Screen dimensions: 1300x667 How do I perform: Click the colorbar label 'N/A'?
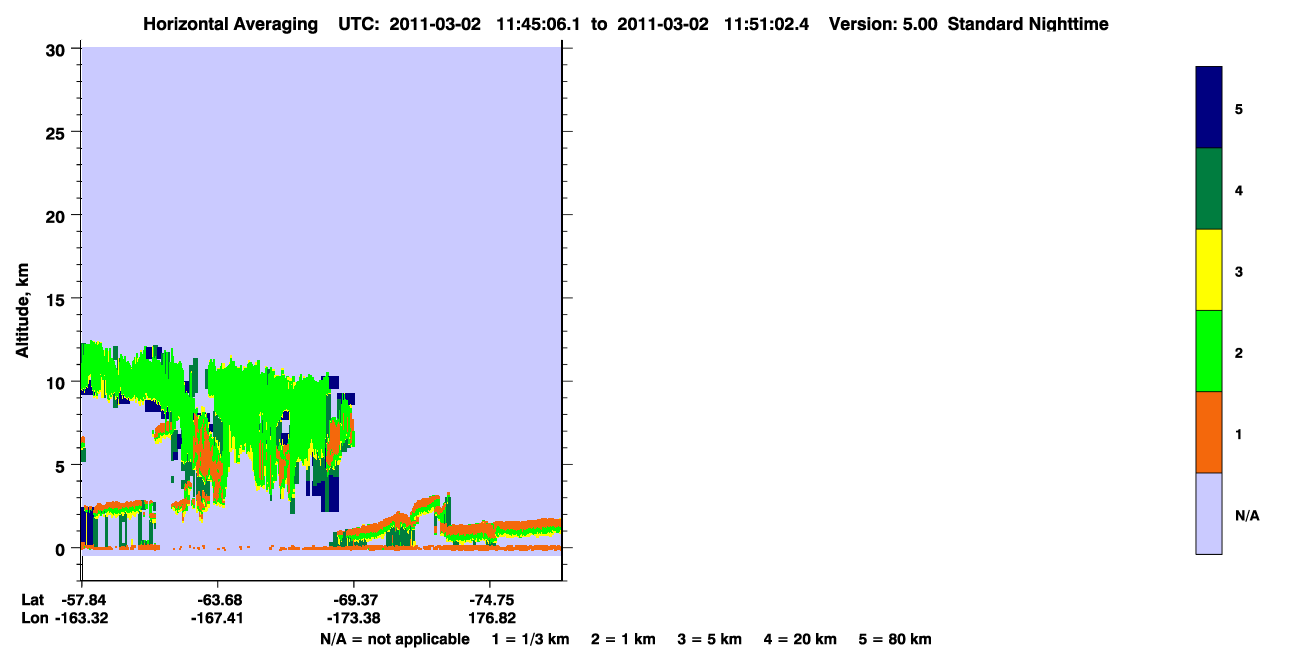pos(1247,516)
